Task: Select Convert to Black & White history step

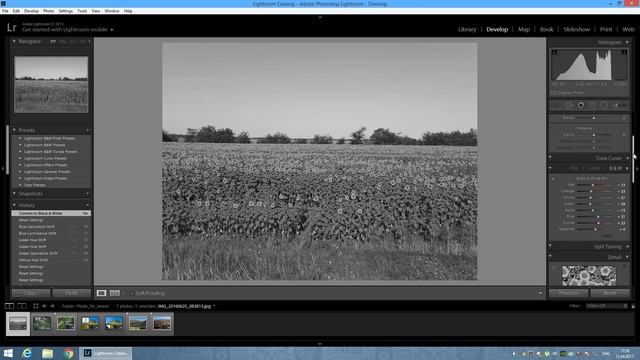Action: [51, 213]
